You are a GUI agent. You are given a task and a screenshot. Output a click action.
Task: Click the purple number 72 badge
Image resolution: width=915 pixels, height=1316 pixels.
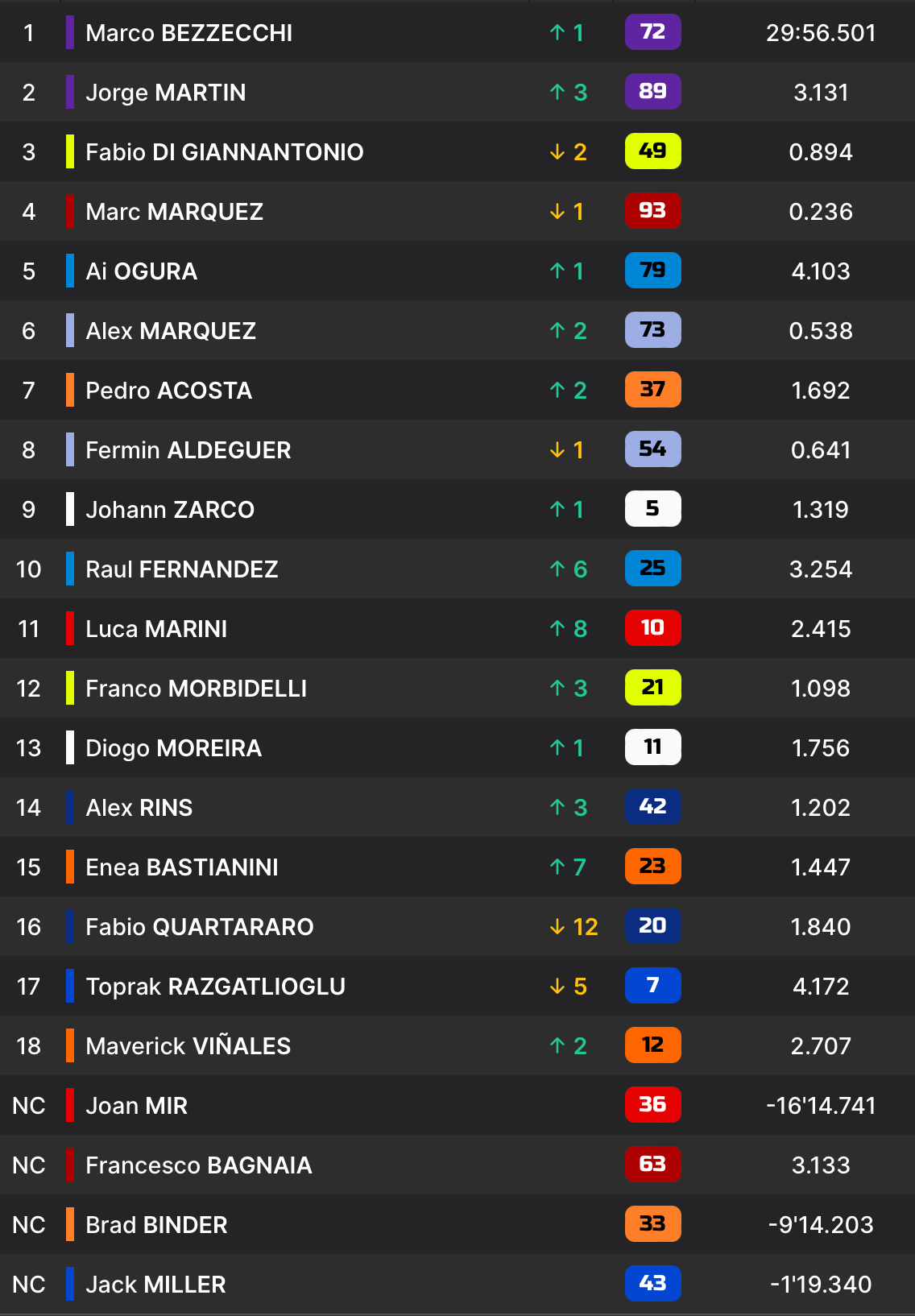pos(652,32)
